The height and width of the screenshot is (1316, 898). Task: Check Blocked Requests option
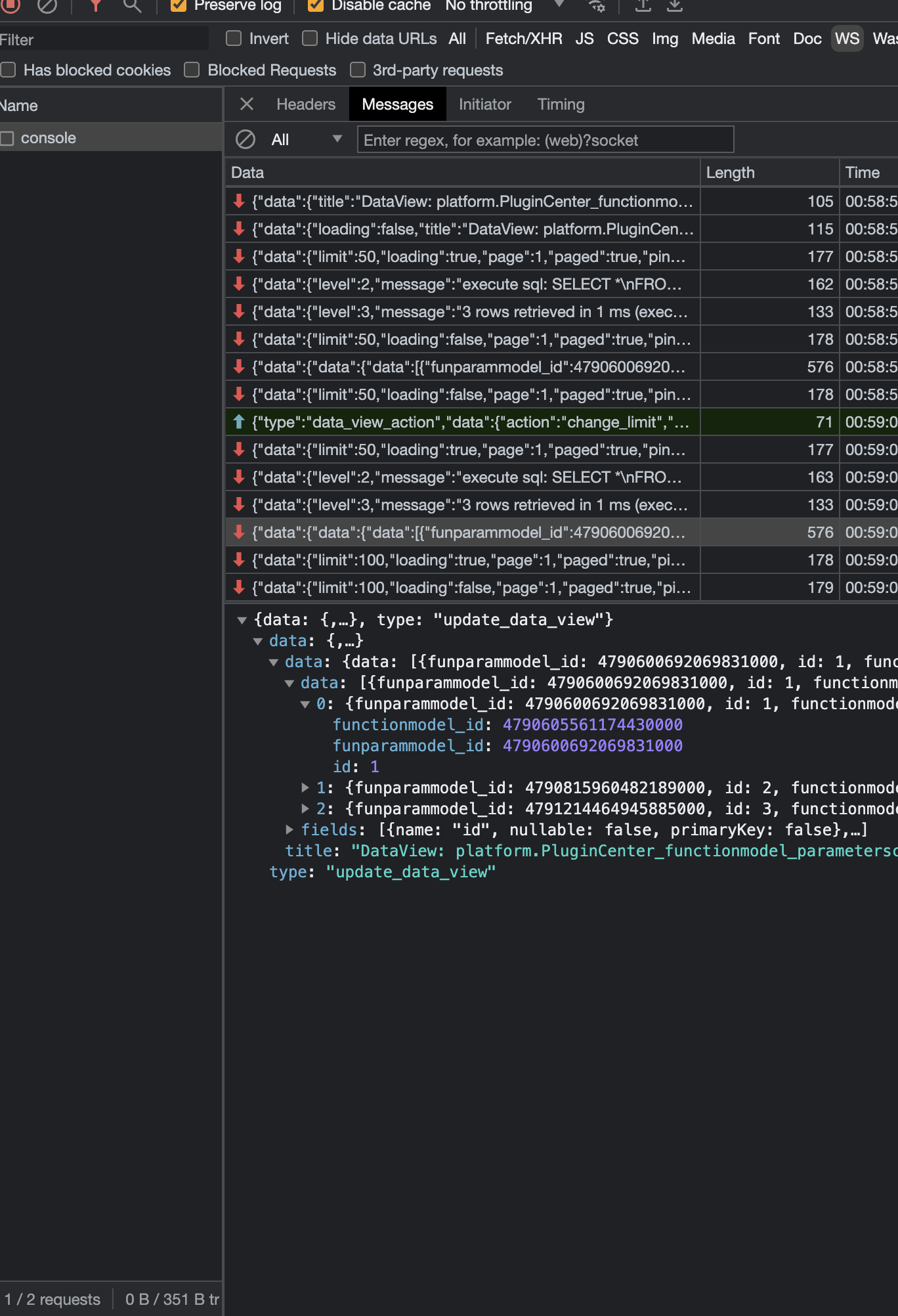coord(192,70)
